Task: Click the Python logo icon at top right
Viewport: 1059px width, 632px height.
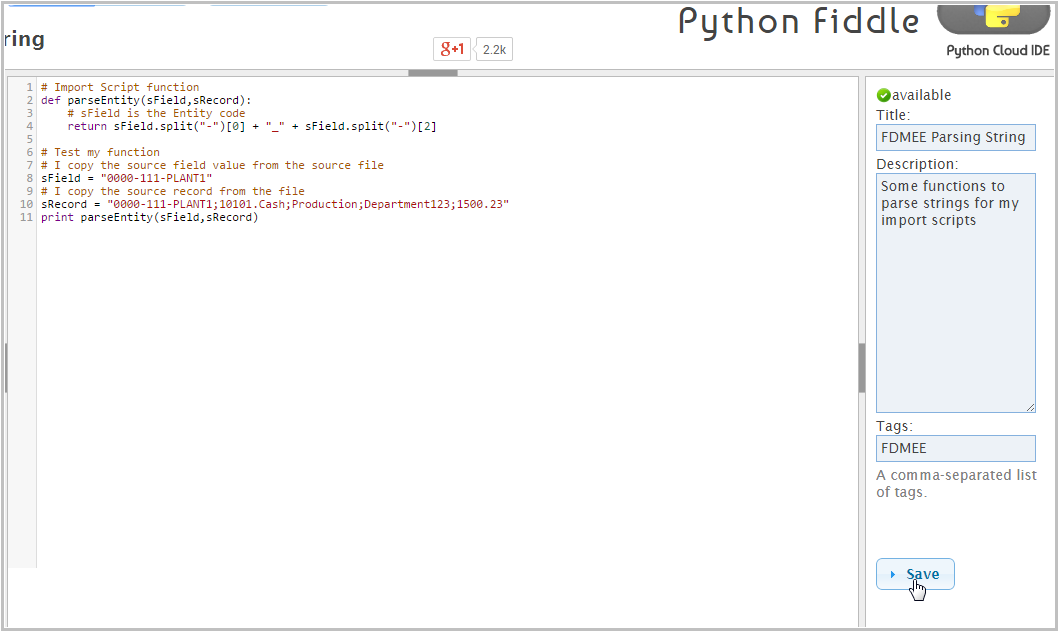Action: [x=993, y=18]
